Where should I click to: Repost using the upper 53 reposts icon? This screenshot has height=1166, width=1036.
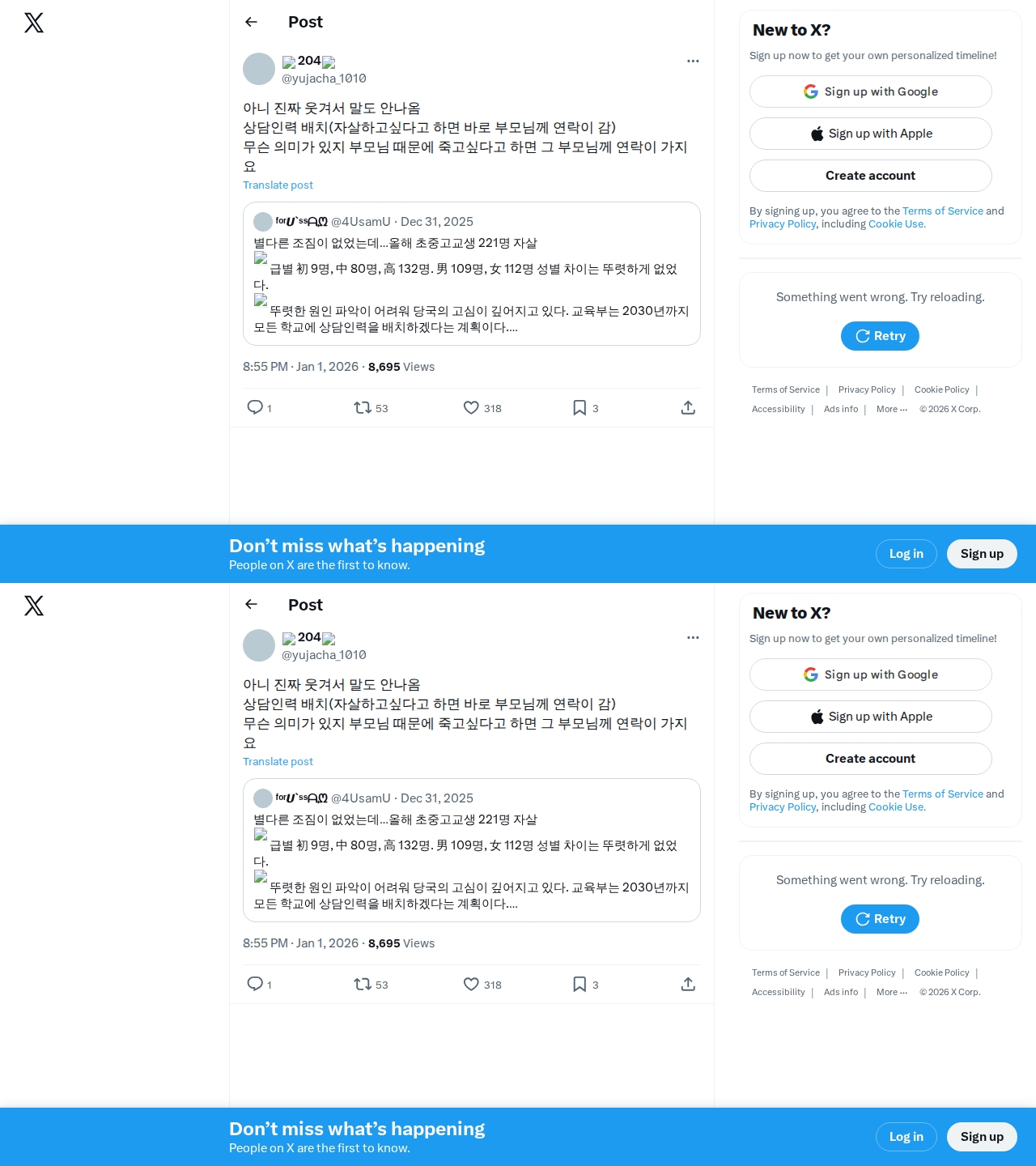(363, 407)
